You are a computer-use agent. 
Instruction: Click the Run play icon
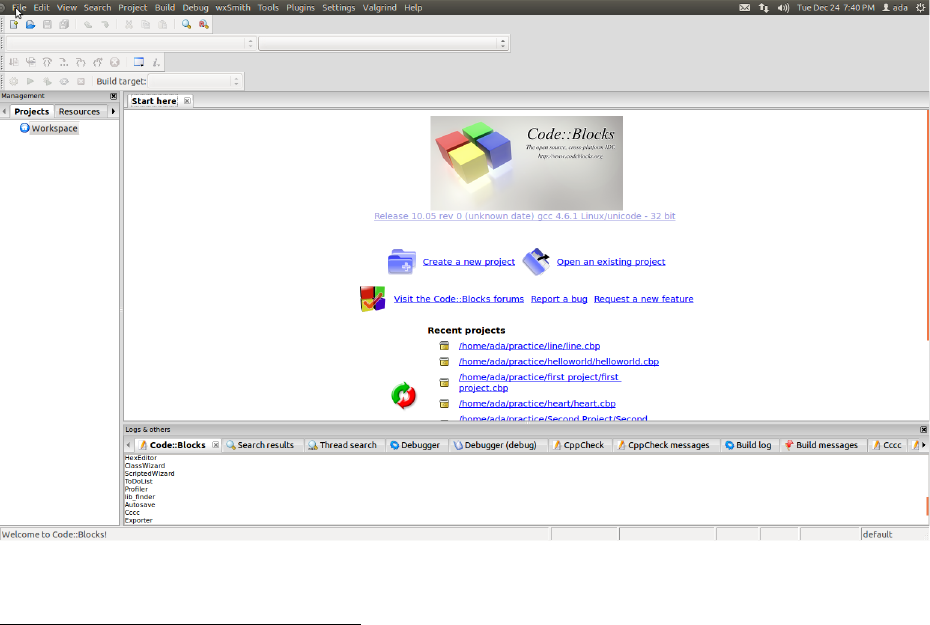30,81
